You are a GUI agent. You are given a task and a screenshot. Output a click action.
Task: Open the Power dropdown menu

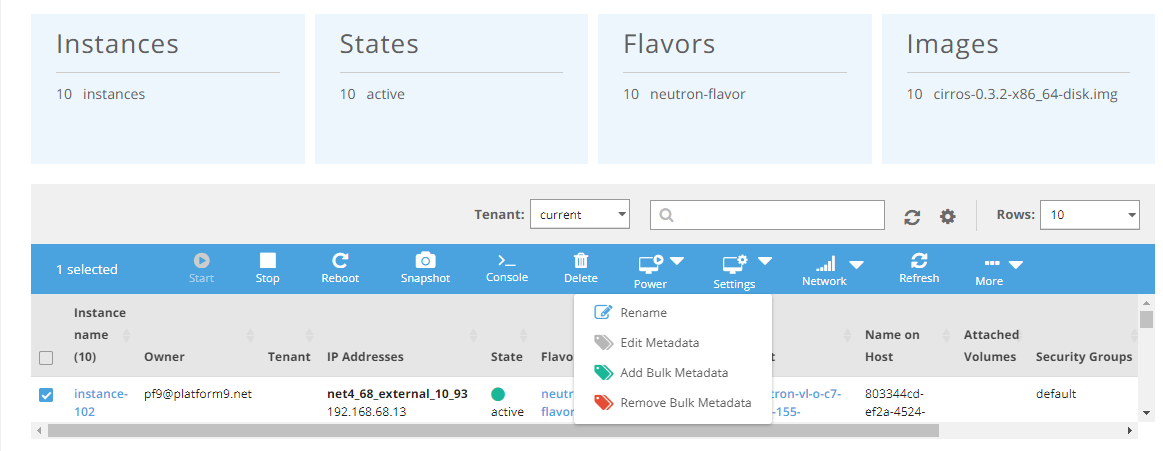tap(660, 267)
